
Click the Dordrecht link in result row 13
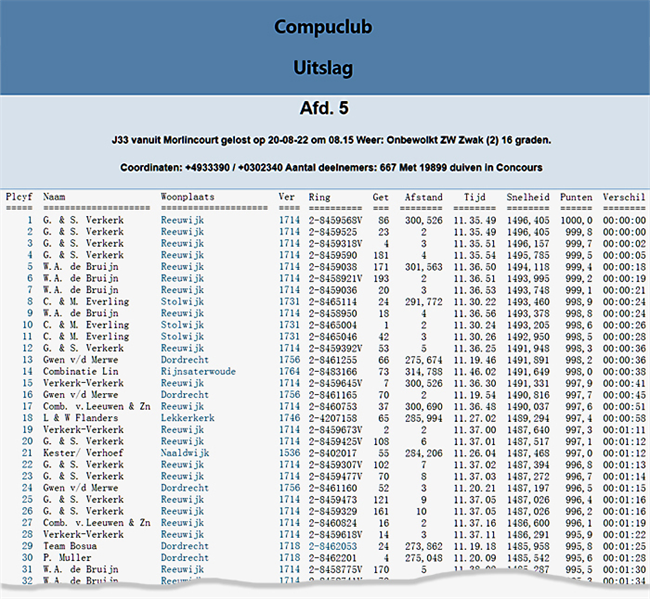click(185, 359)
